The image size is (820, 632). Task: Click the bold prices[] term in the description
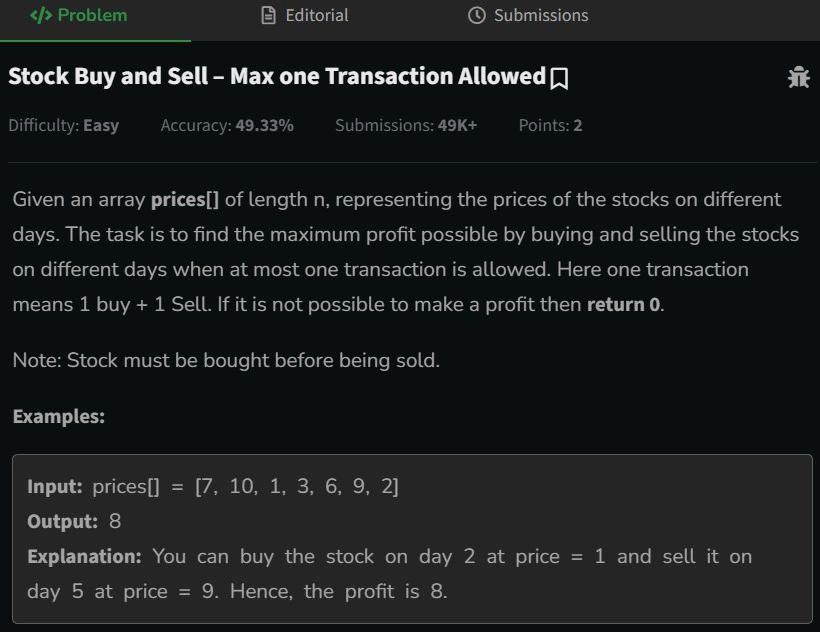pos(185,200)
